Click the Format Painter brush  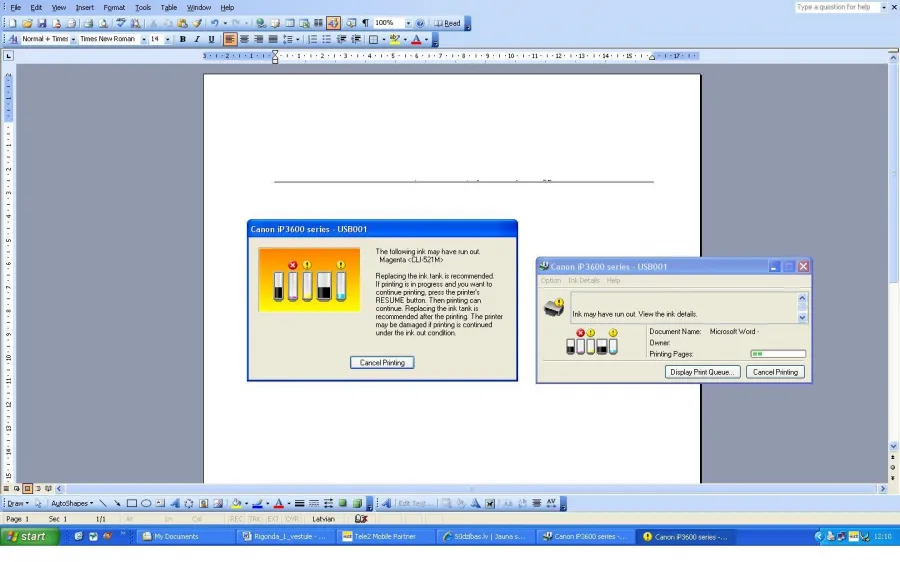click(197, 24)
